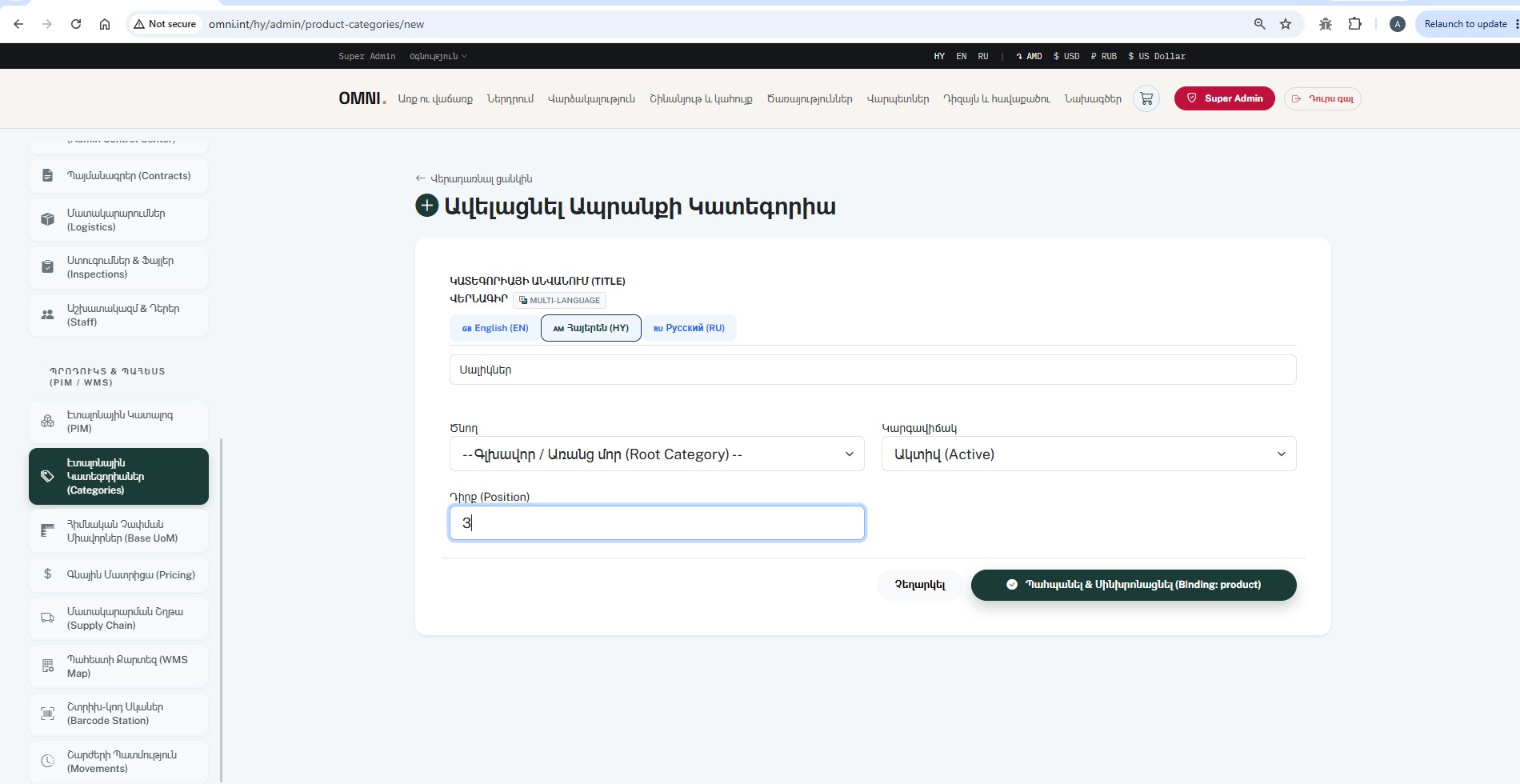Switch to Հայերեն (HY) title tab
The height and width of the screenshot is (784, 1520).
pyautogui.click(x=591, y=328)
